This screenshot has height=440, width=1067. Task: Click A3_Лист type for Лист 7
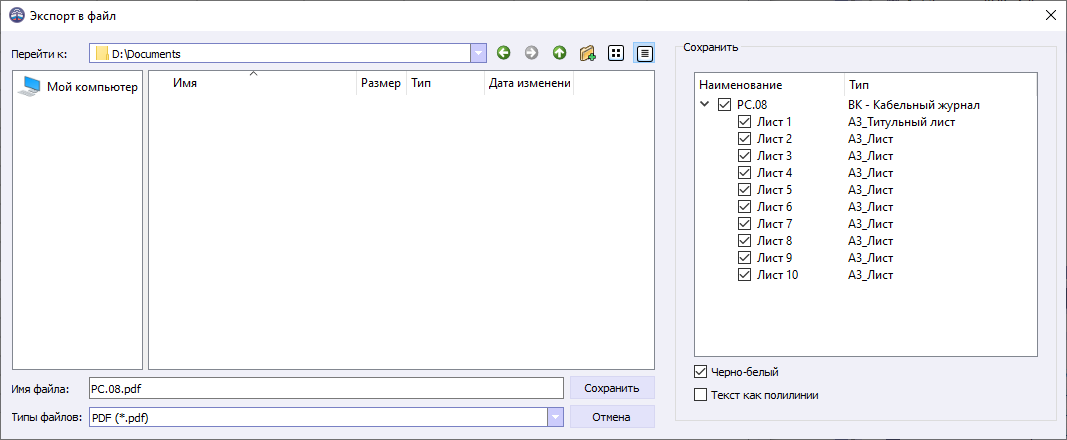coord(870,224)
